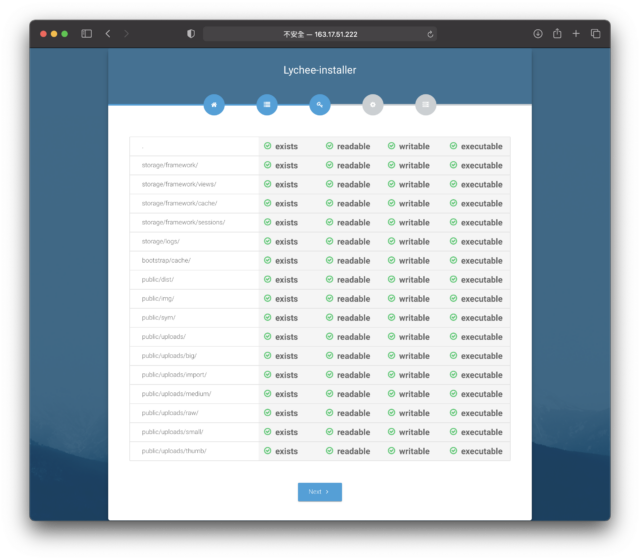The width and height of the screenshot is (640, 560).
Task: Click the environment gear step icon
Action: click(x=373, y=105)
